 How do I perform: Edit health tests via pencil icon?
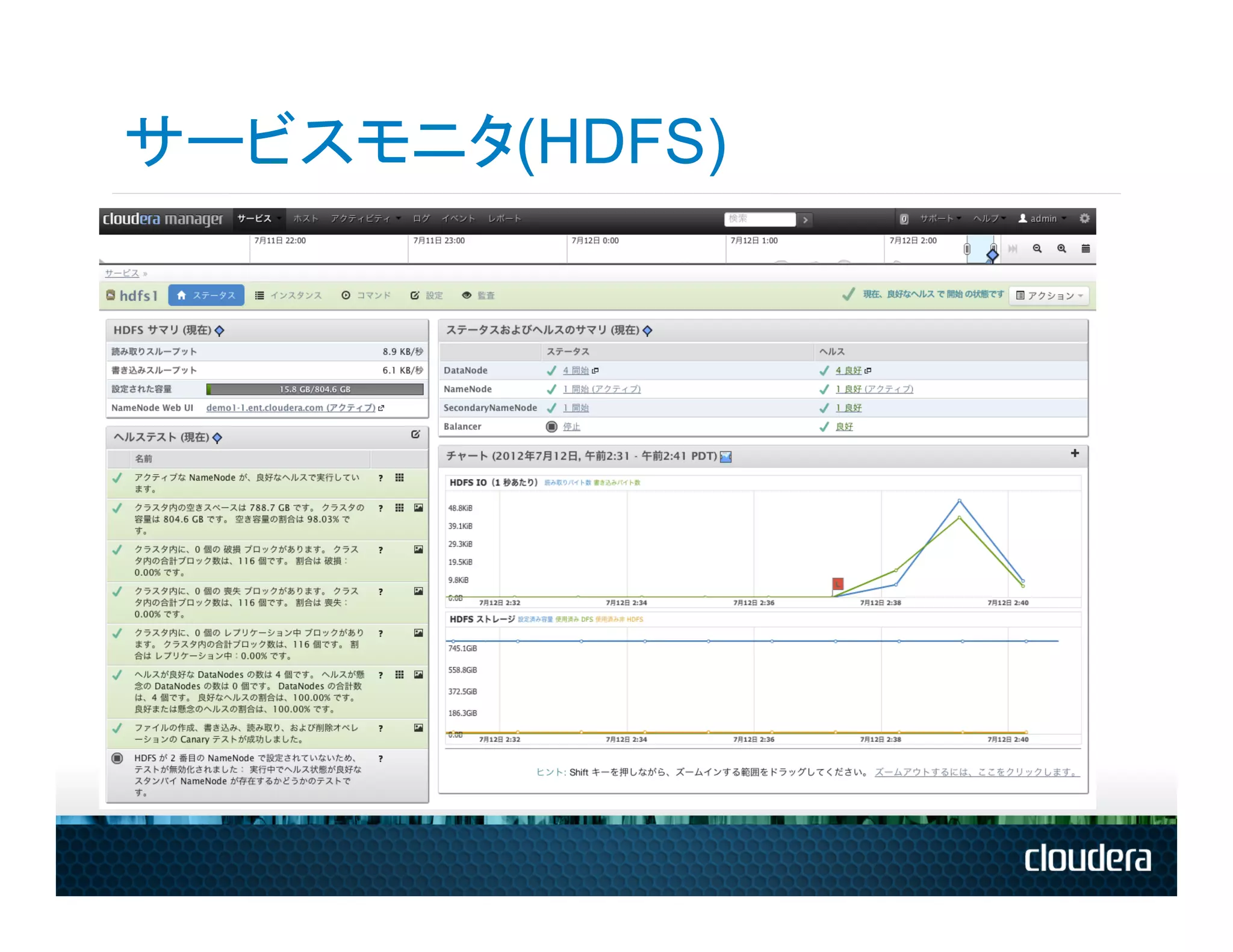(x=415, y=434)
